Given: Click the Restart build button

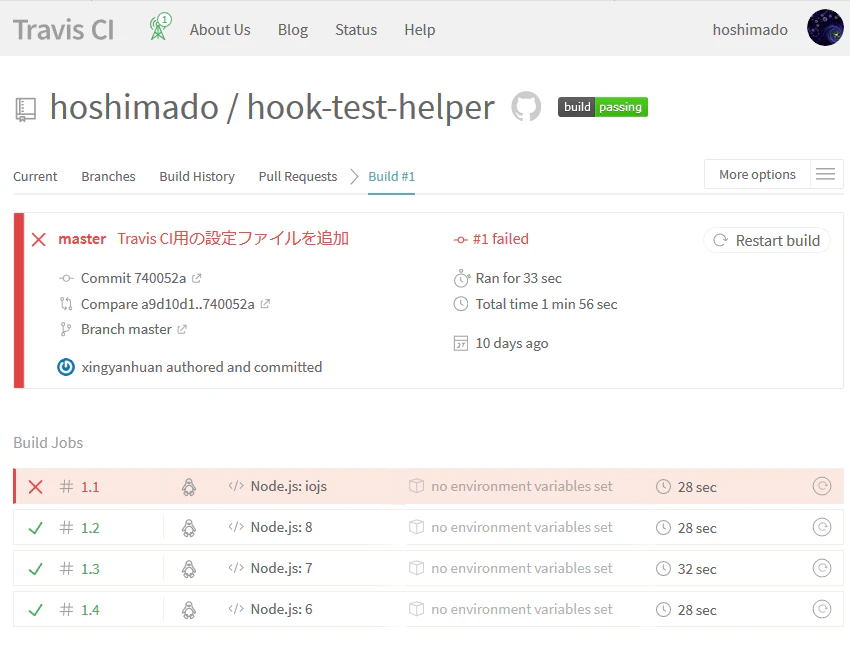Looking at the screenshot, I should point(767,240).
